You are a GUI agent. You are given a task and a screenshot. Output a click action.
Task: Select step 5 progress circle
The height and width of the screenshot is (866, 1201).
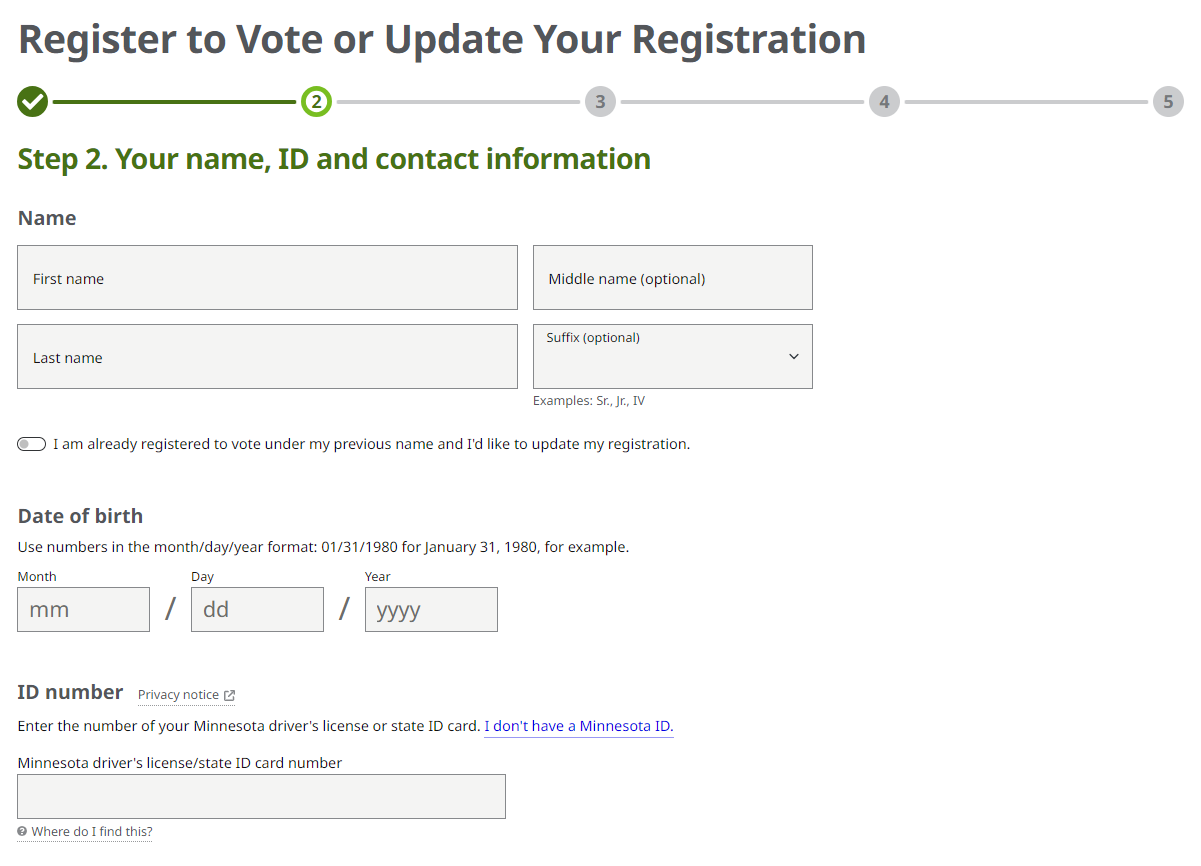[1168, 101]
